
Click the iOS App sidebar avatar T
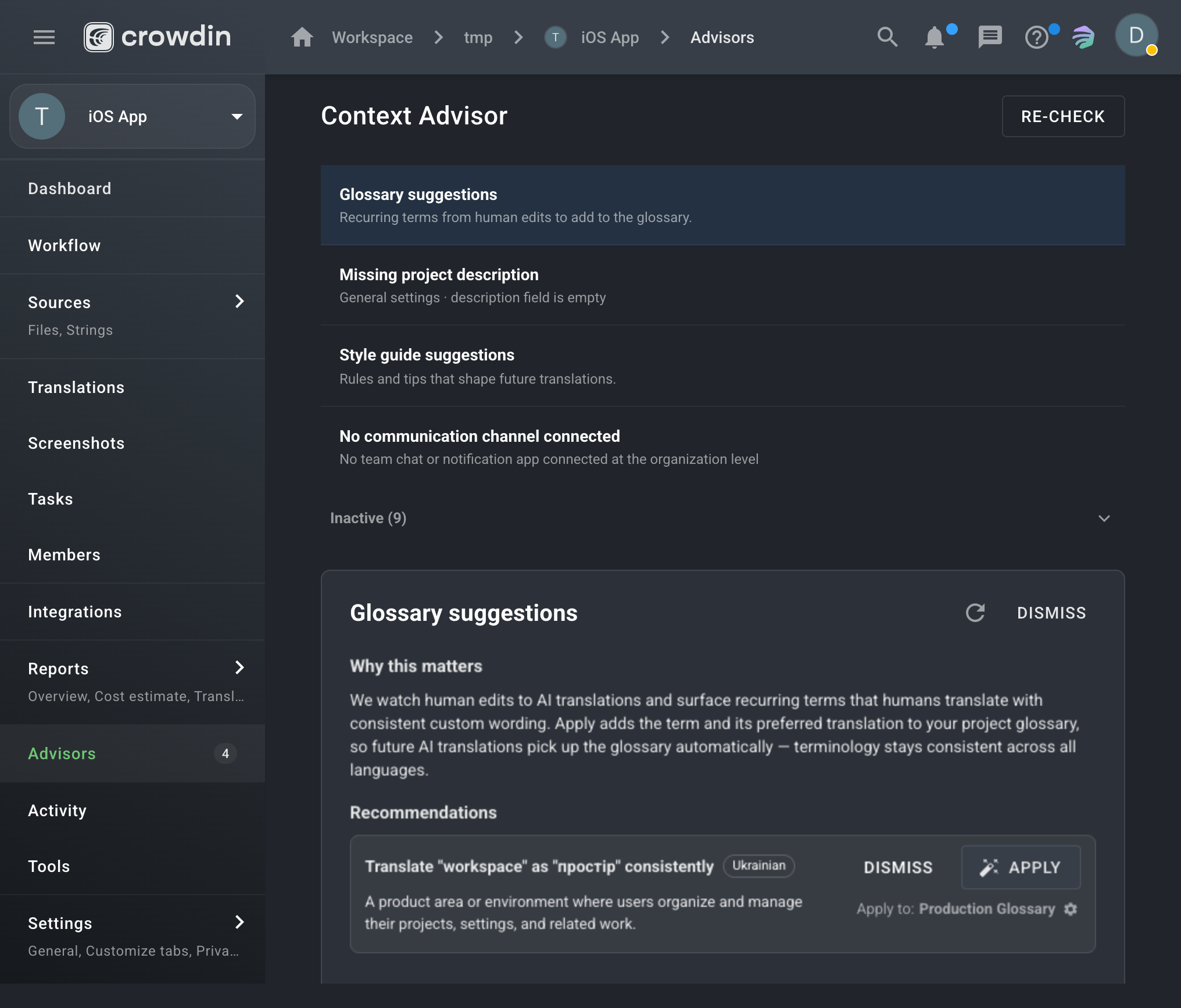point(42,116)
